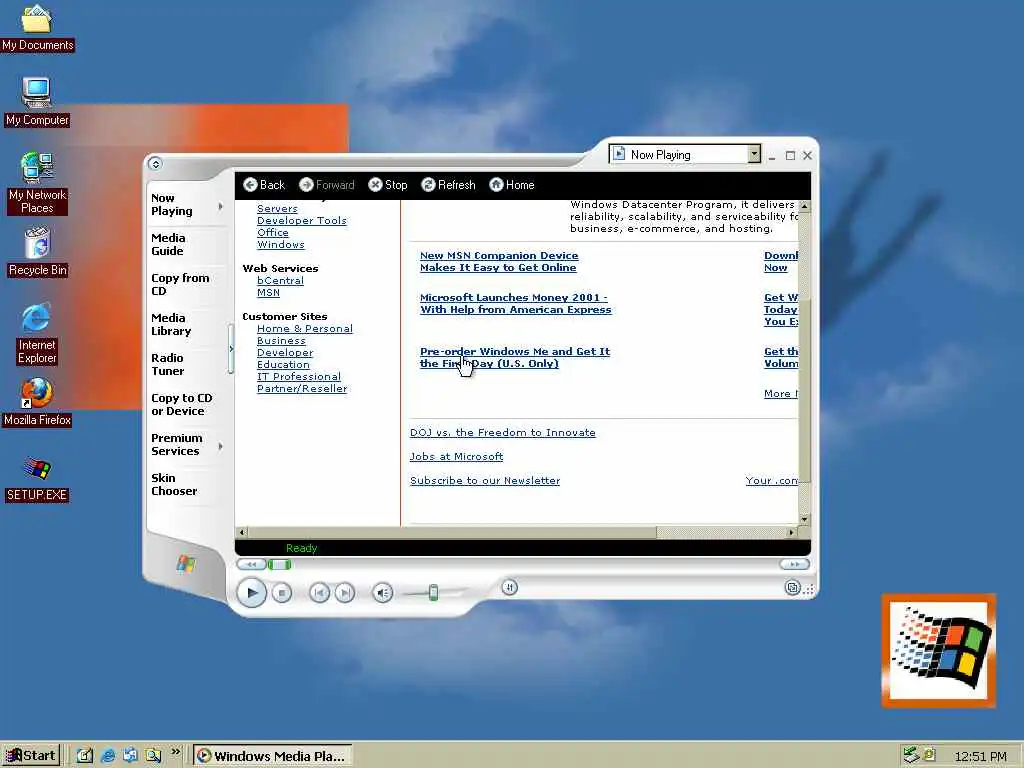Click horizontal scrollbar right arrow

pyautogui.click(x=792, y=532)
